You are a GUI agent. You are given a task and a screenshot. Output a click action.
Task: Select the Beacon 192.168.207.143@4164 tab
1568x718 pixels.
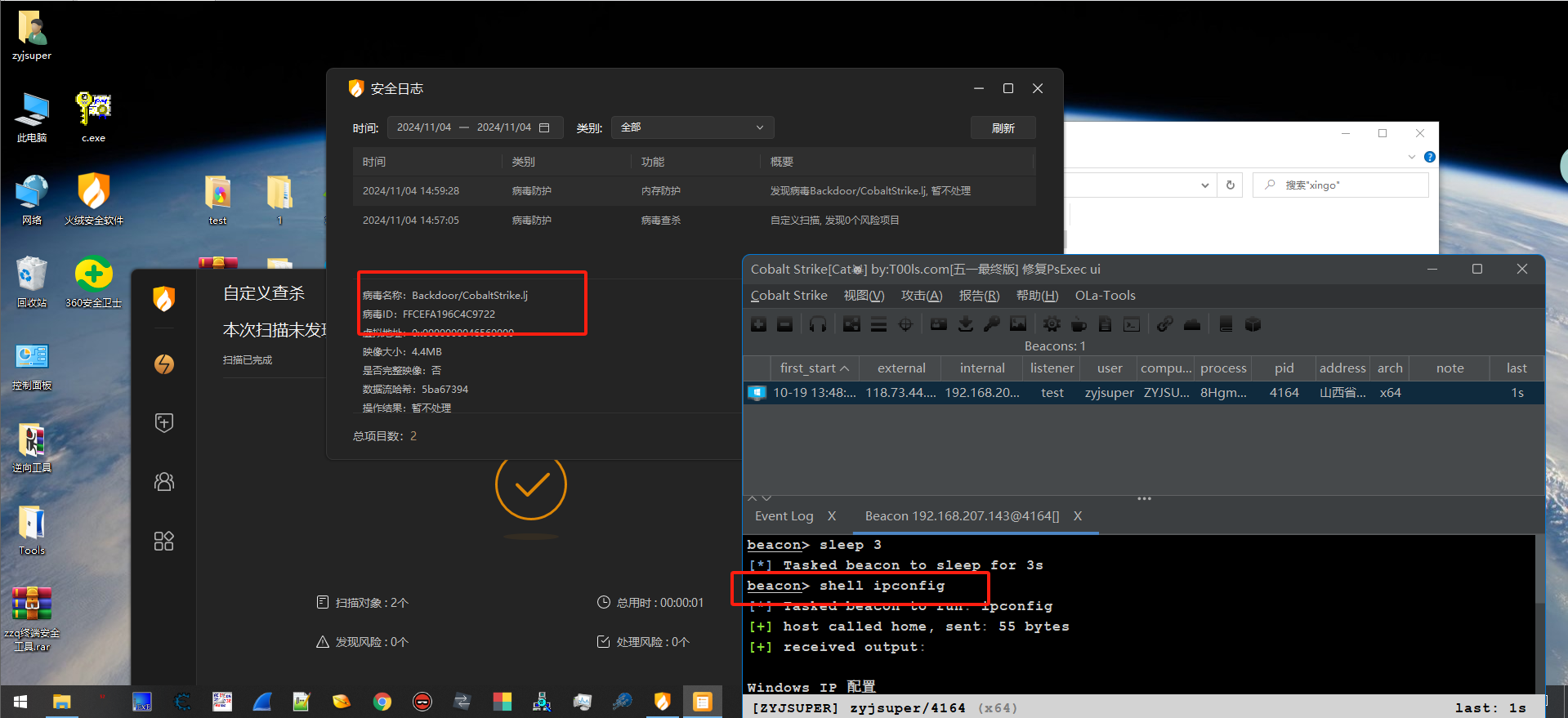[962, 516]
